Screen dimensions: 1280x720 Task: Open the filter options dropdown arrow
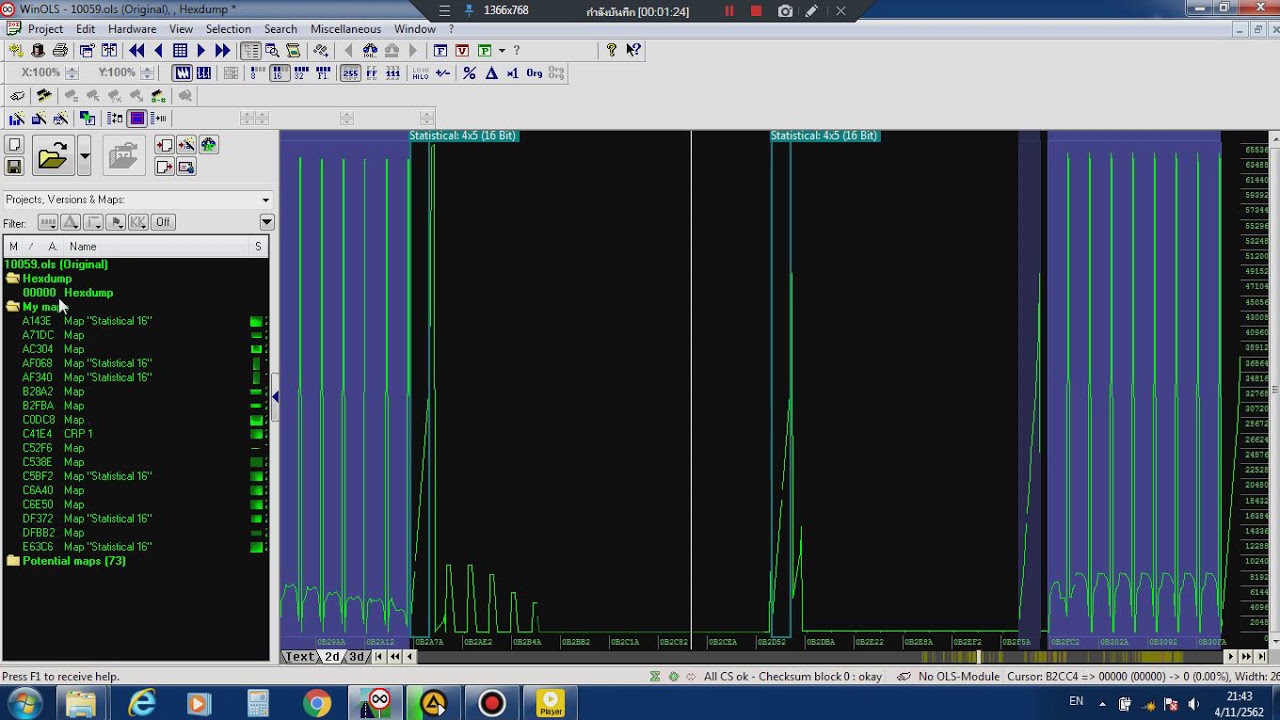(266, 222)
